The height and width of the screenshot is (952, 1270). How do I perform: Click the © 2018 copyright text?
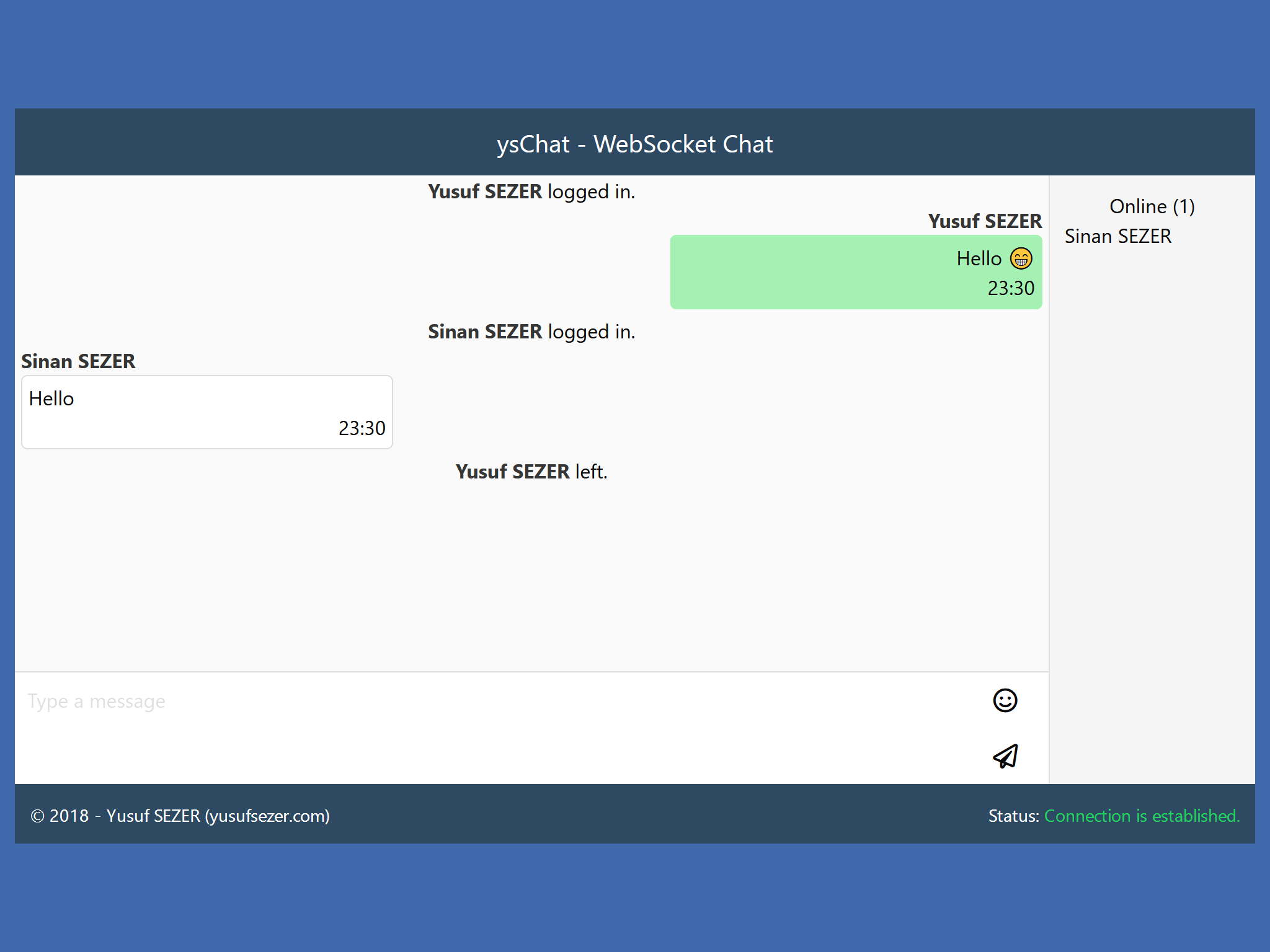(x=60, y=816)
